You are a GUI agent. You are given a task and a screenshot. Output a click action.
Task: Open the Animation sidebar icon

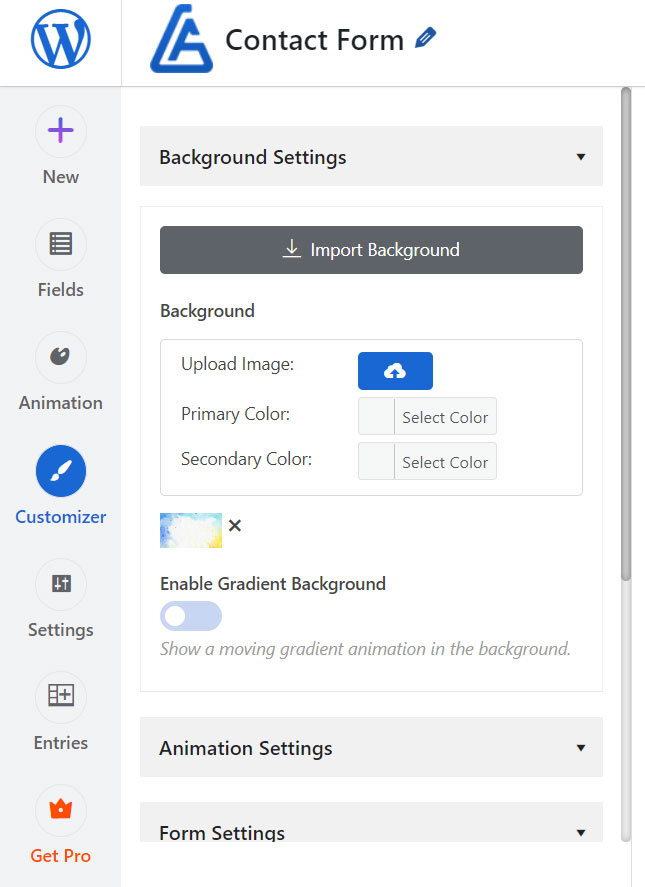(60, 357)
